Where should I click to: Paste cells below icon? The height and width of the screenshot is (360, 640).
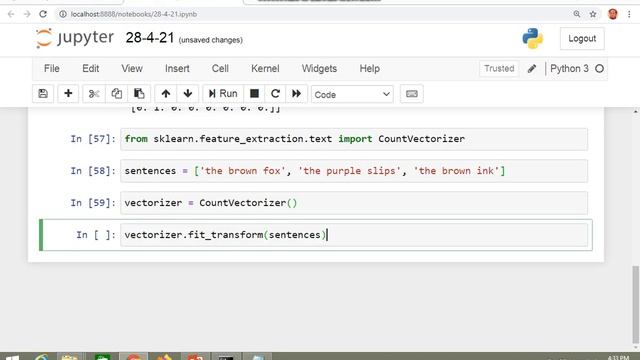pyautogui.click(x=139, y=94)
